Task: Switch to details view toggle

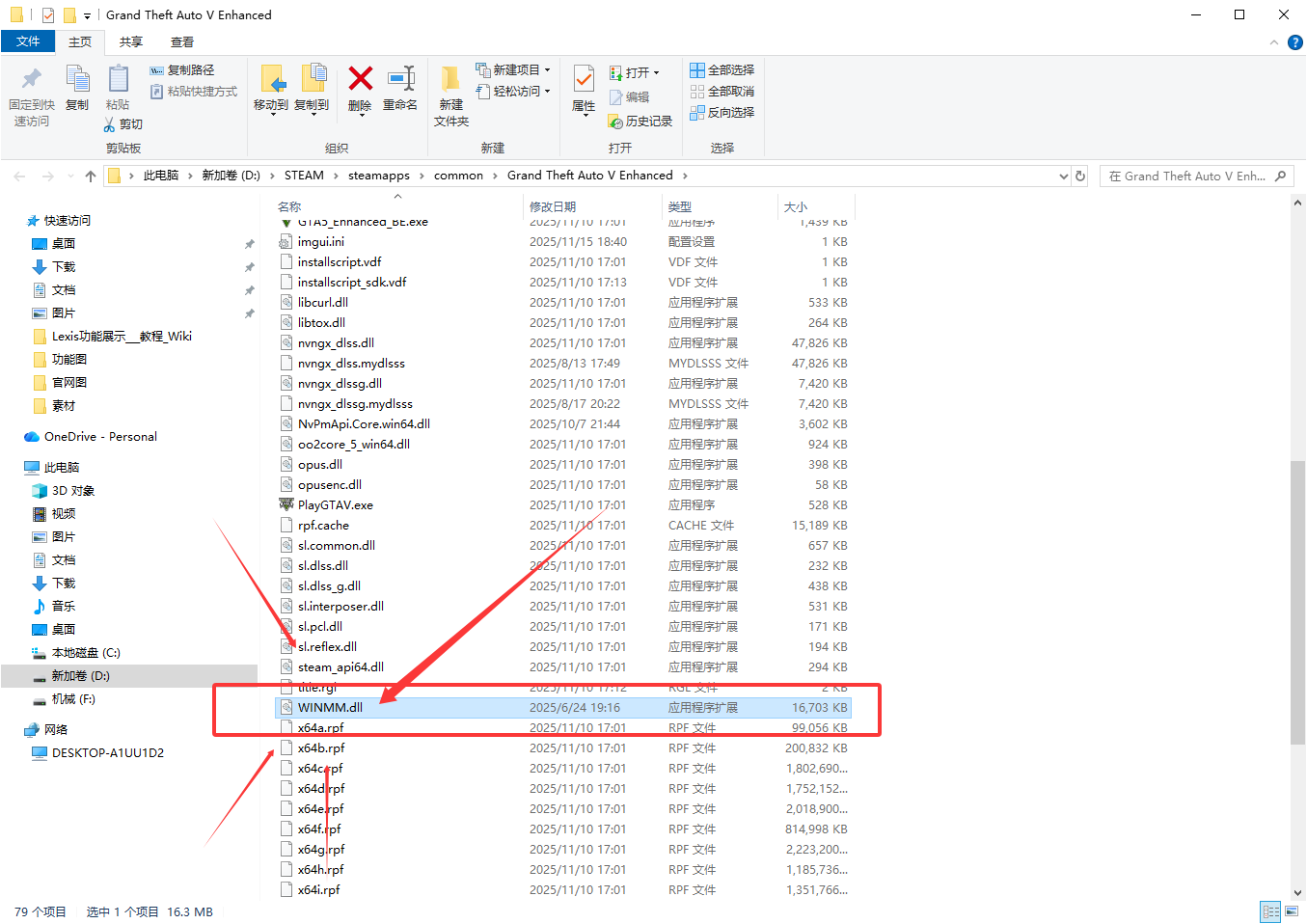Action: [1270, 911]
